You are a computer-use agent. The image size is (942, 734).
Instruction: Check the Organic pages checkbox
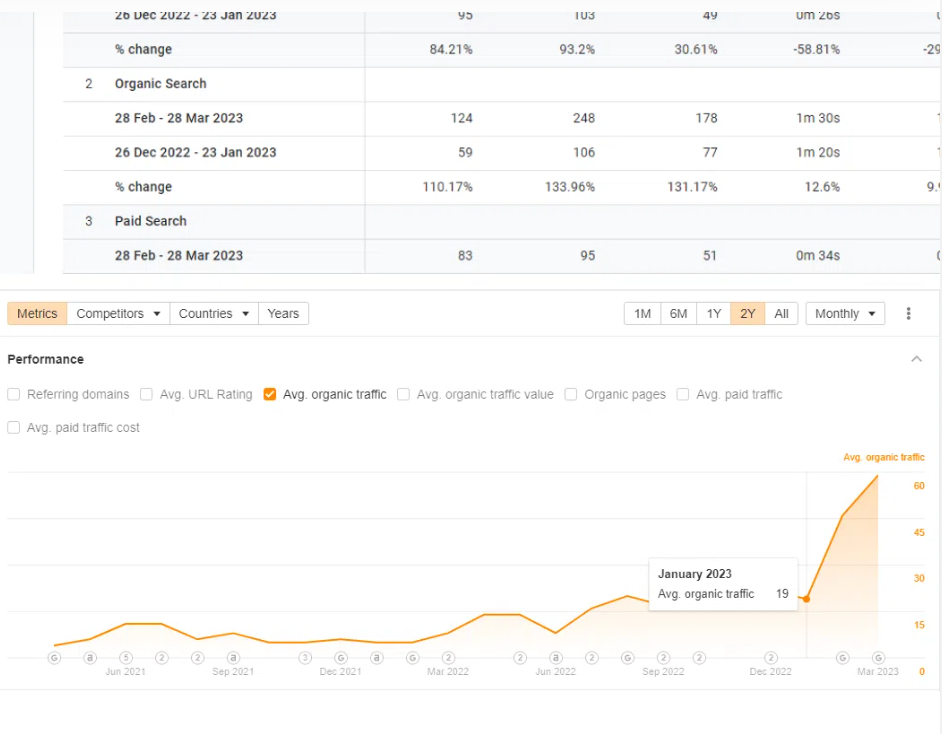(x=570, y=394)
